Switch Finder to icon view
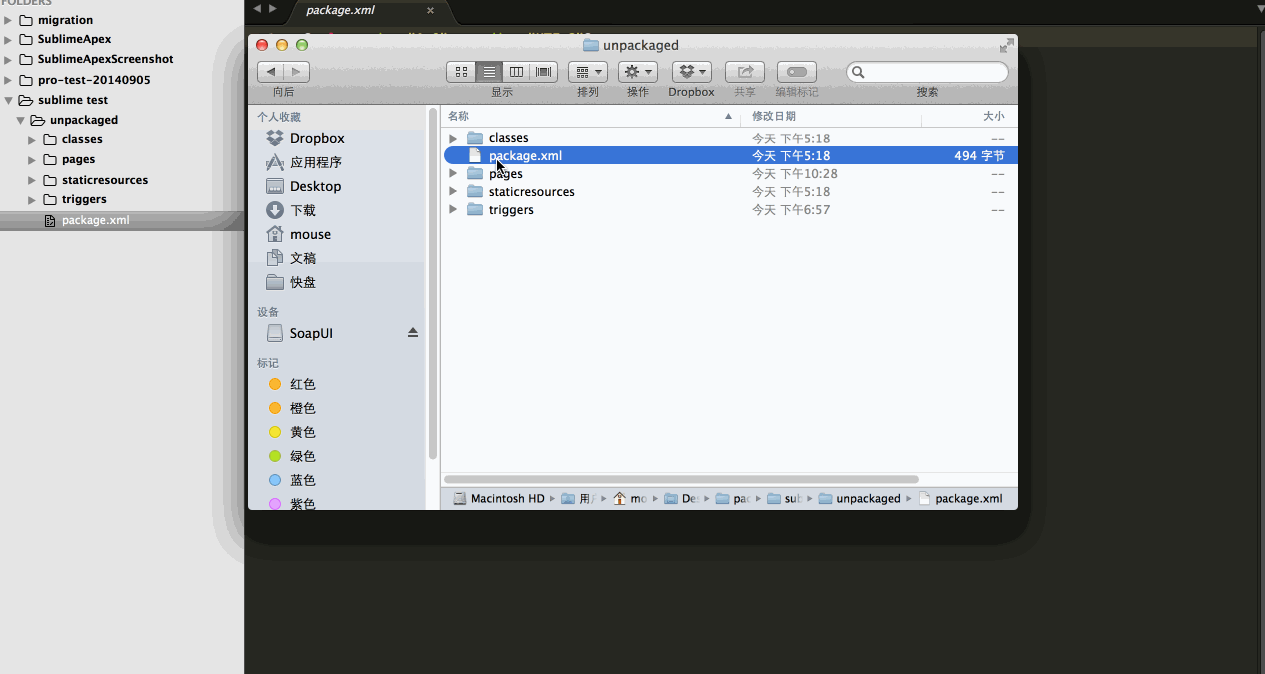Viewport: 1265px width, 674px height. point(461,72)
